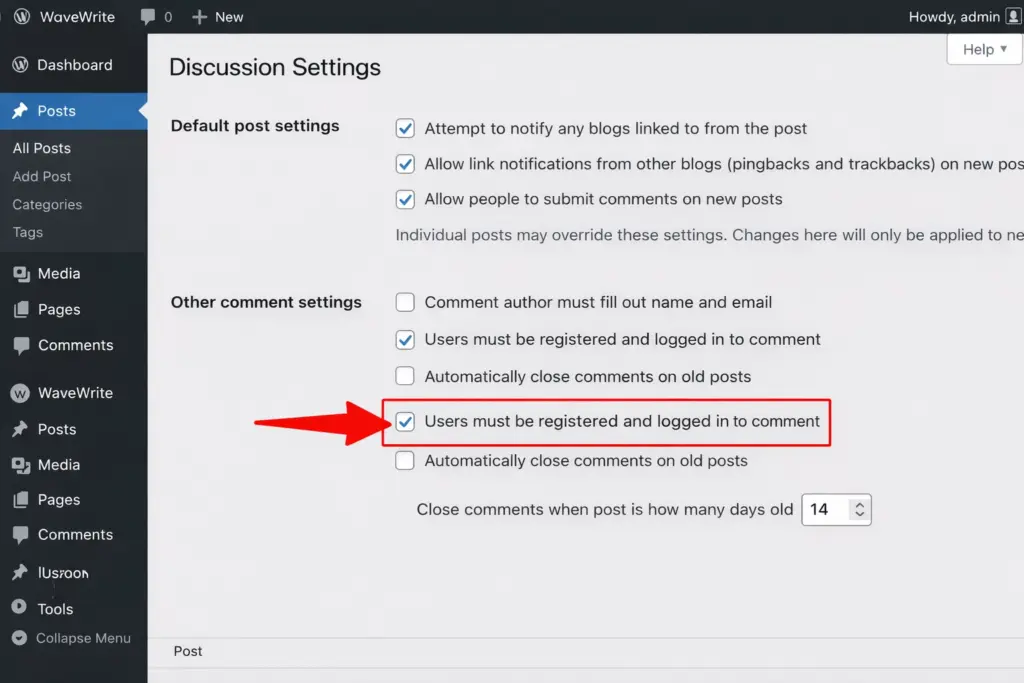Uncheck Attempt to notify any blogs linked
Screen dimensions: 1024x683
click(405, 128)
